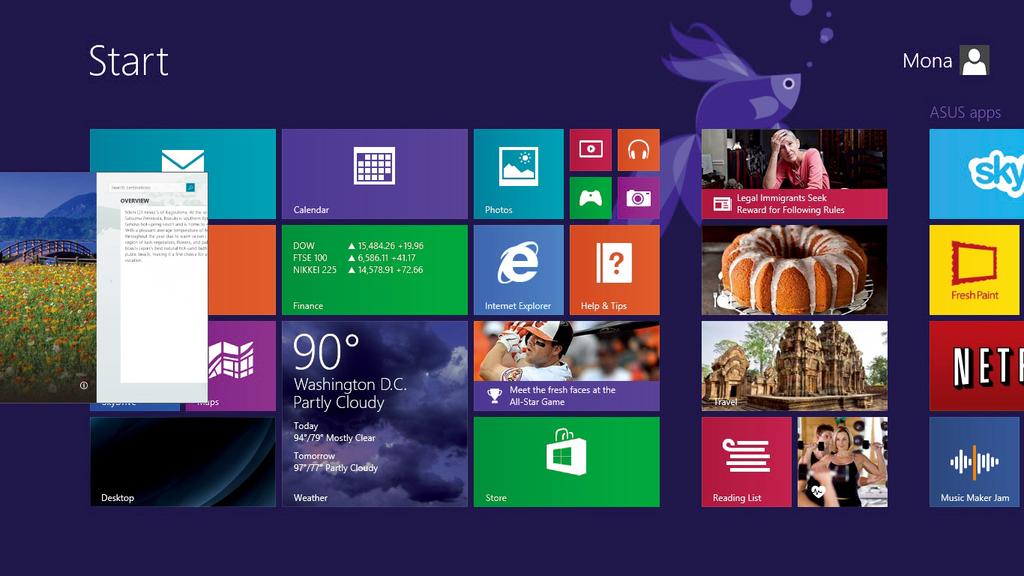Image resolution: width=1024 pixels, height=576 pixels.
Task: Open the bundt cake Food tile
Action: coord(795,270)
